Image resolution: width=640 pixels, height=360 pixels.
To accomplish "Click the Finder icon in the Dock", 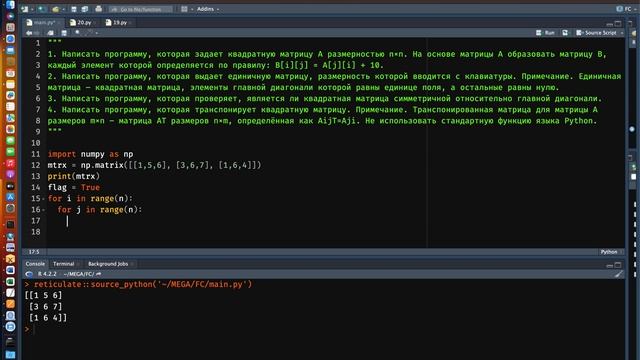I will pyautogui.click(x=10, y=5).
